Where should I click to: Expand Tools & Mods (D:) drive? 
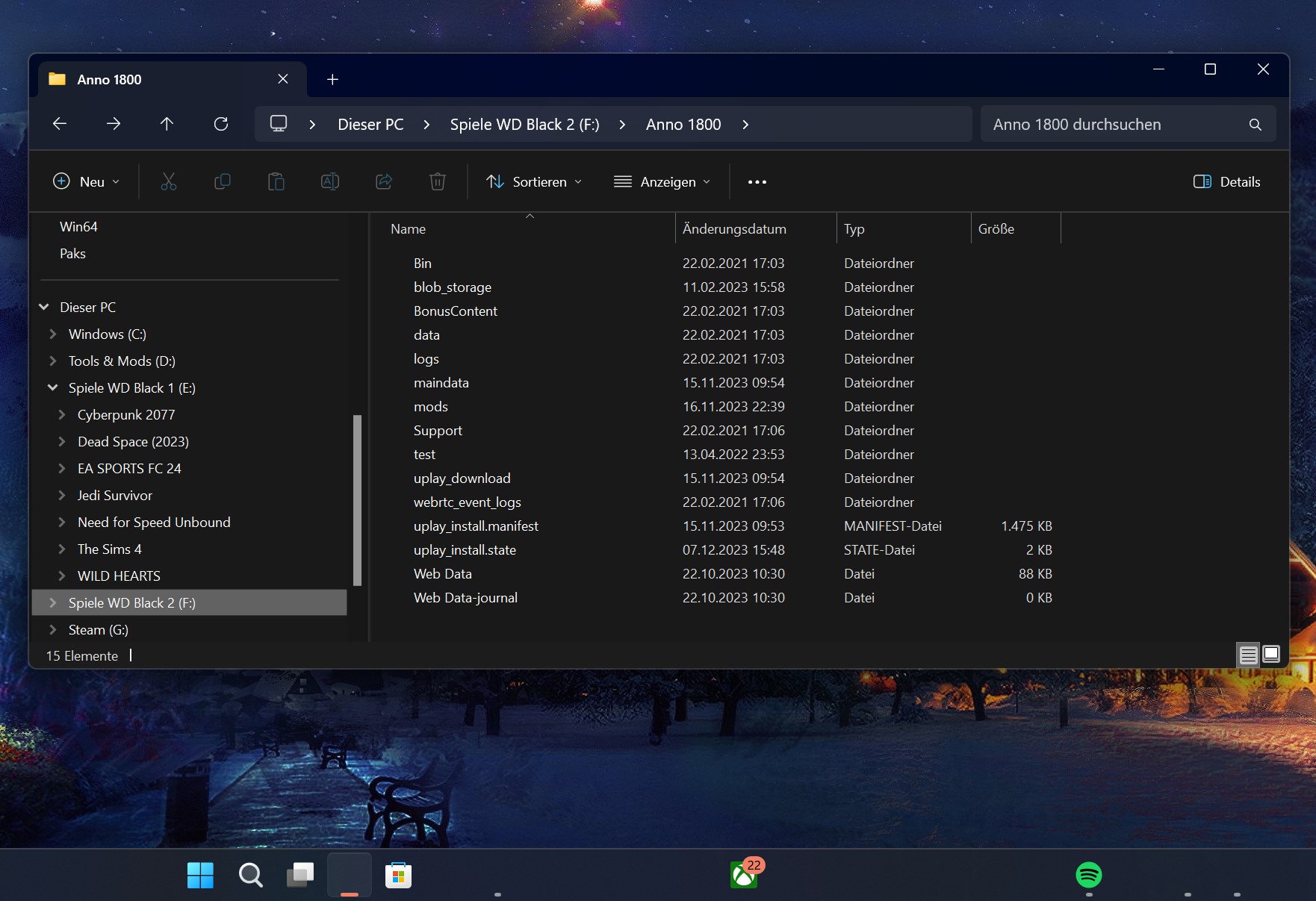pos(53,361)
